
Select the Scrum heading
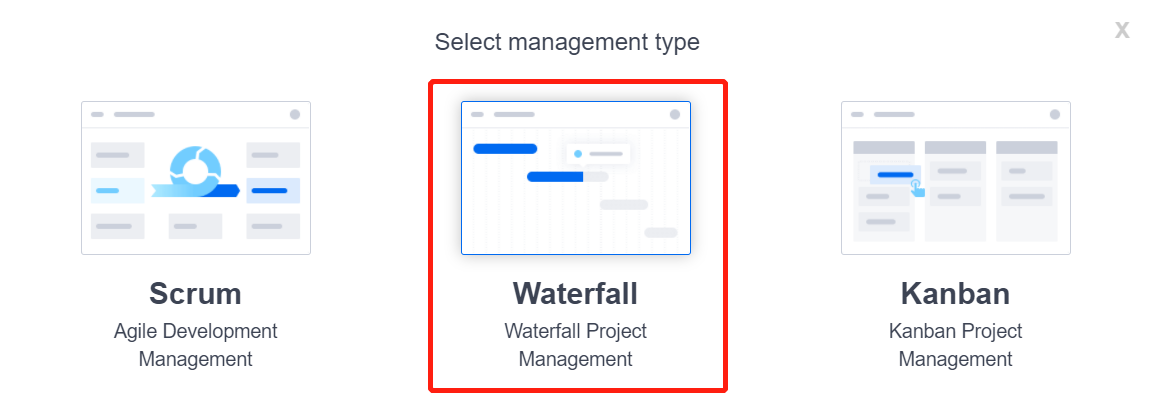[x=195, y=293]
